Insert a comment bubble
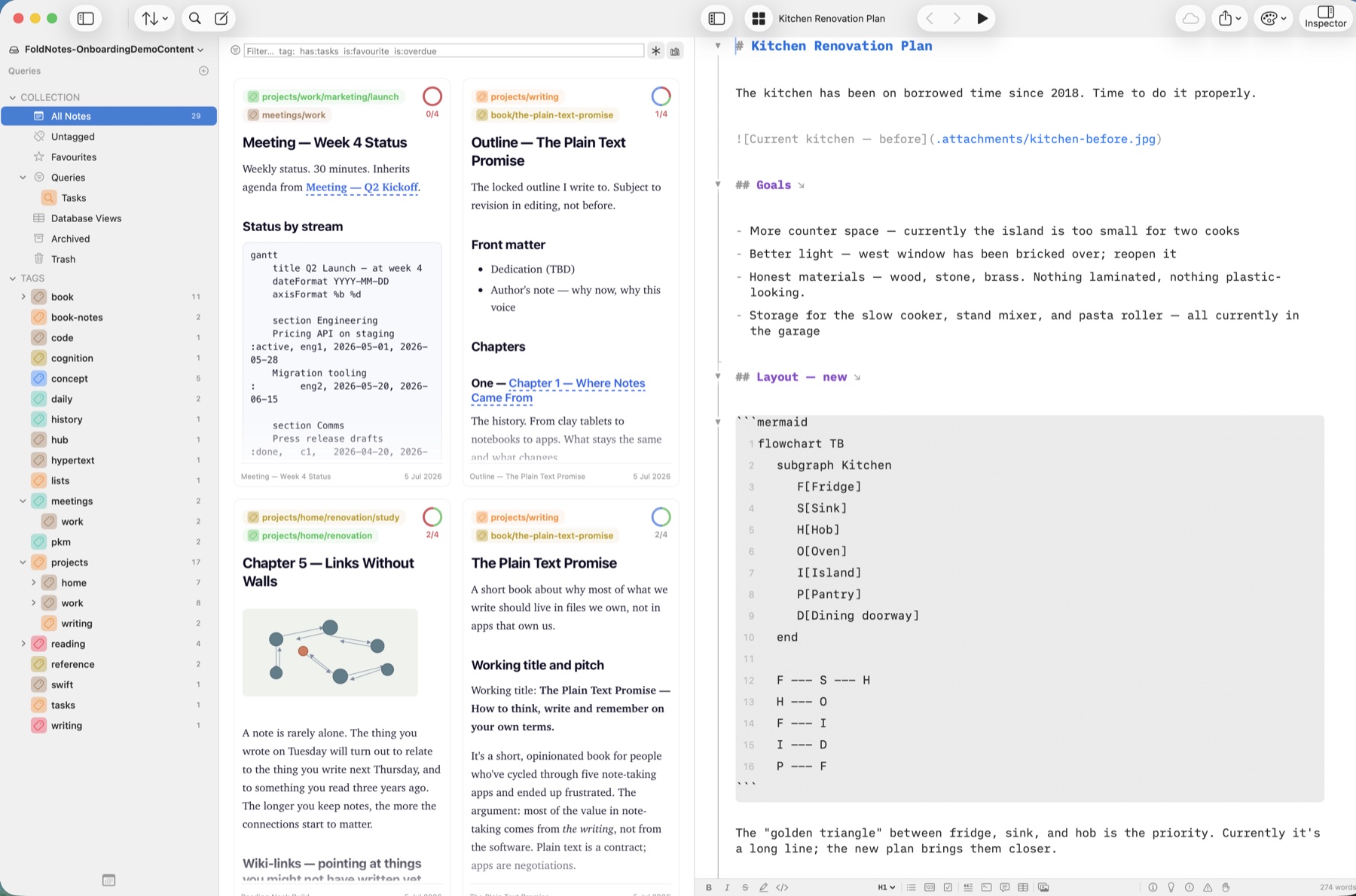Viewport: 1356px width, 896px height. click(x=1004, y=887)
